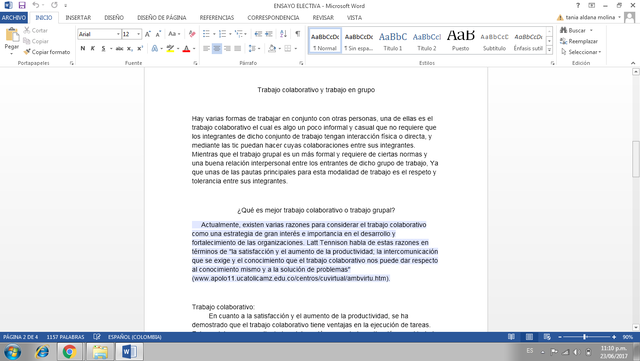Show paragraph marks pilcrow

pos(298,34)
